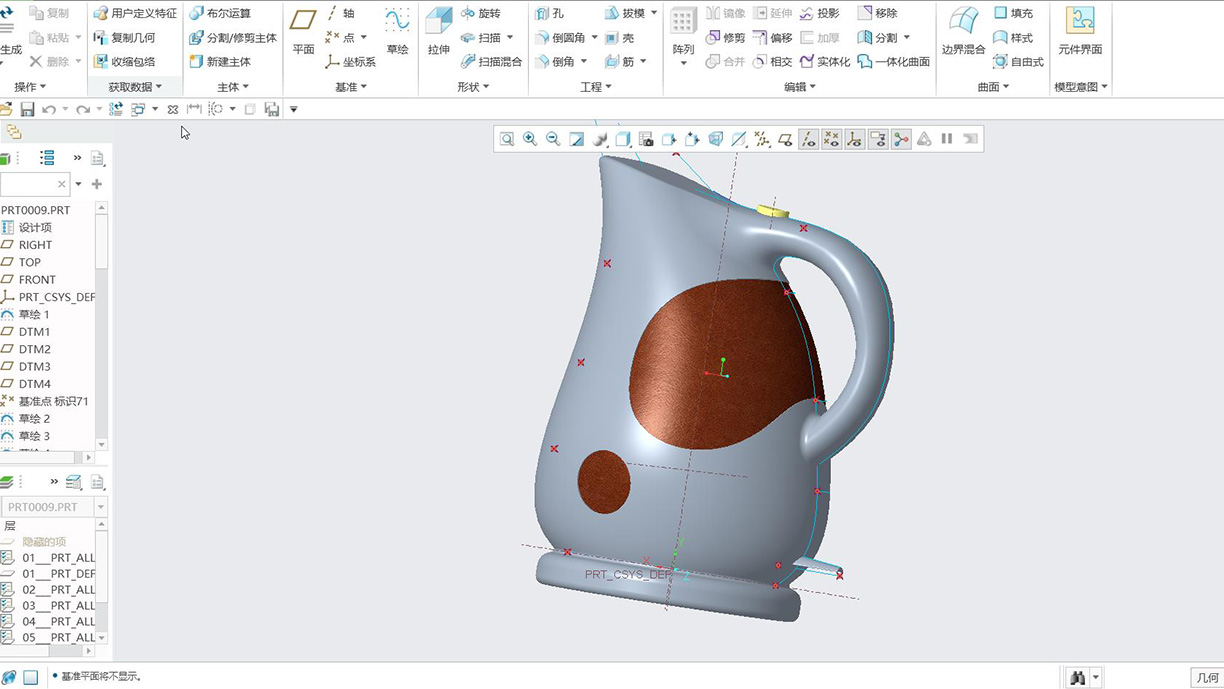Viewport: 1224px width, 689px height.
Task: Click the 一体化曲面 tool
Action: (x=893, y=62)
